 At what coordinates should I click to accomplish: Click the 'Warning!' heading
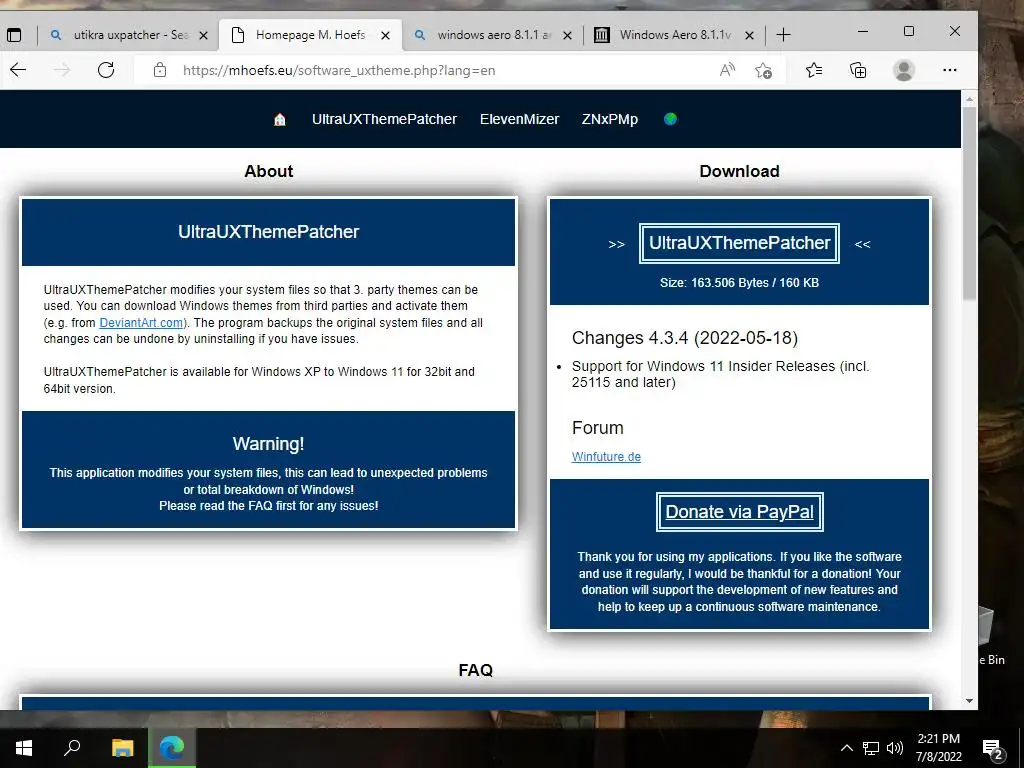(x=268, y=444)
